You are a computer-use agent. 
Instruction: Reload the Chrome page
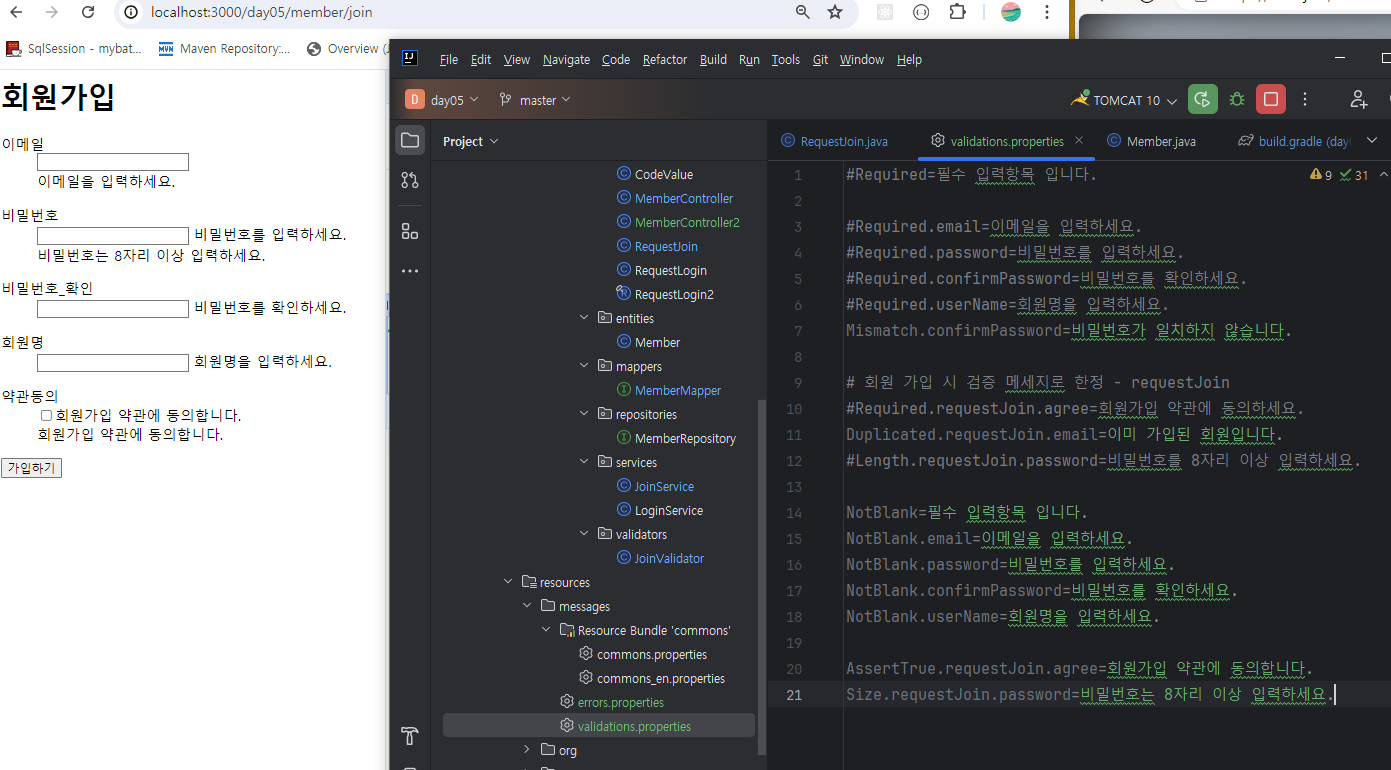88,12
